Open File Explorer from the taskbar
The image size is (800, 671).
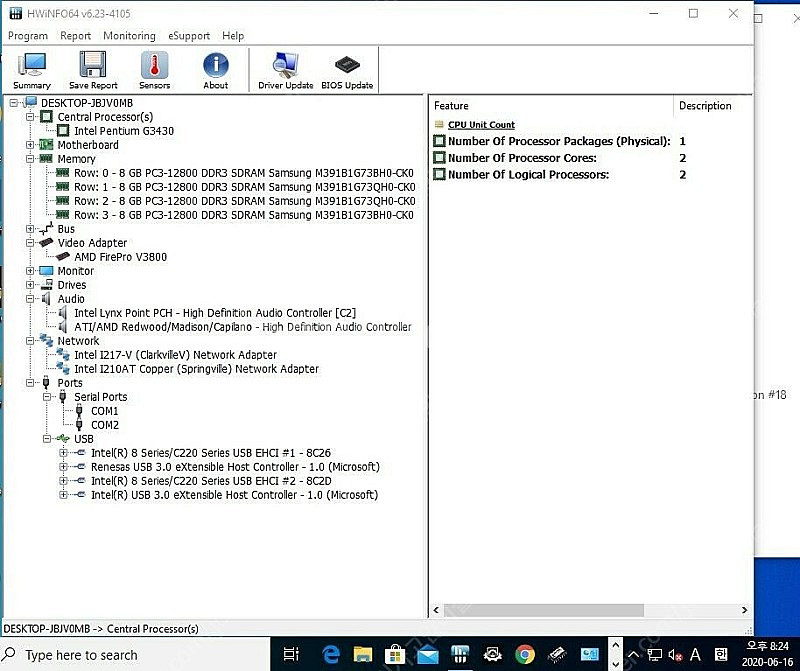363,654
